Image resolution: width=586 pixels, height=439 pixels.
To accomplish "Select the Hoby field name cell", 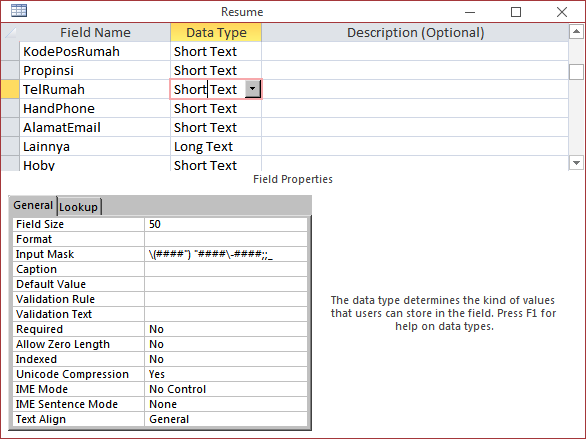I will click(x=95, y=164).
